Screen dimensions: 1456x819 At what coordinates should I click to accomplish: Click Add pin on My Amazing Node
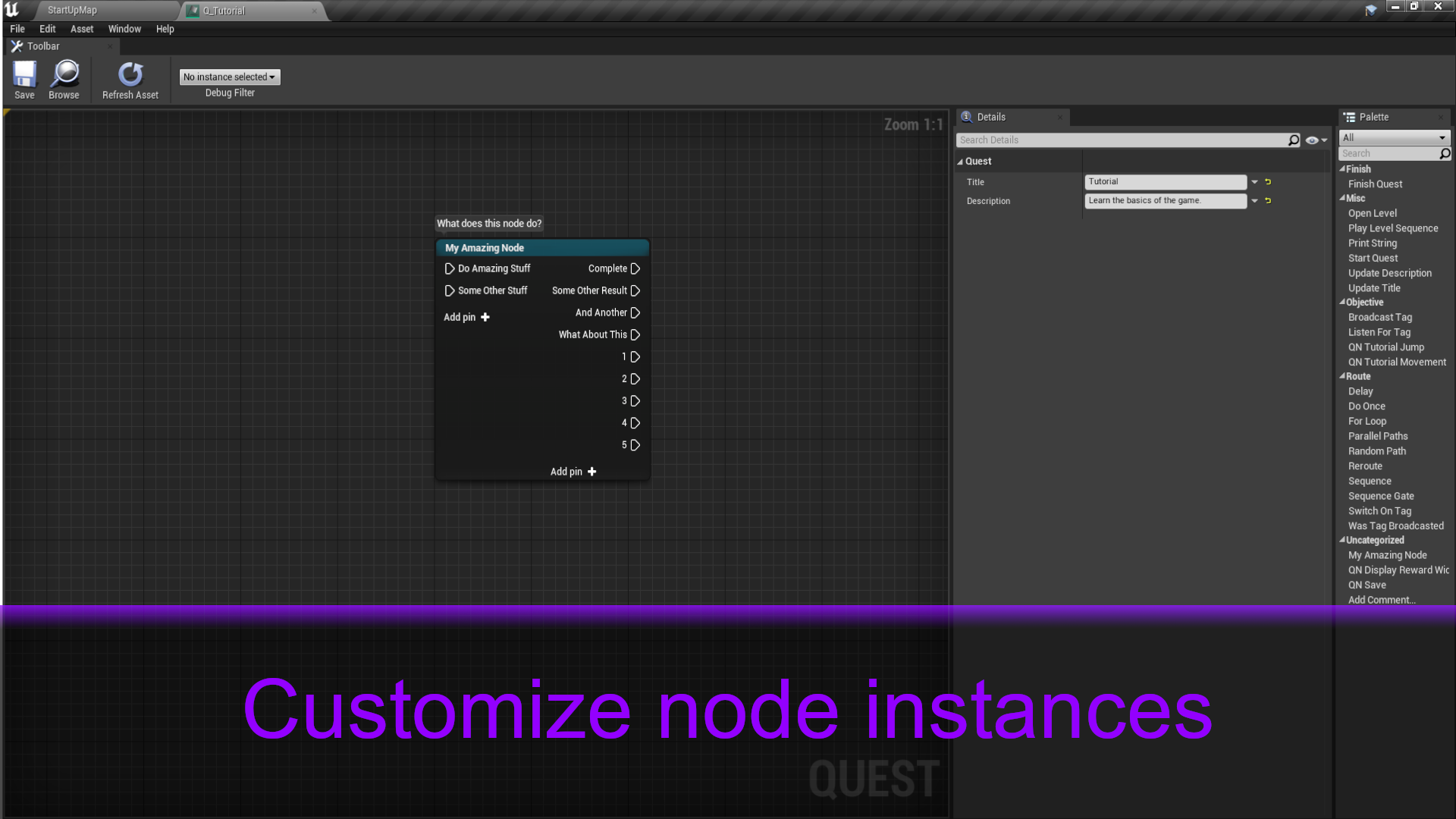[466, 317]
